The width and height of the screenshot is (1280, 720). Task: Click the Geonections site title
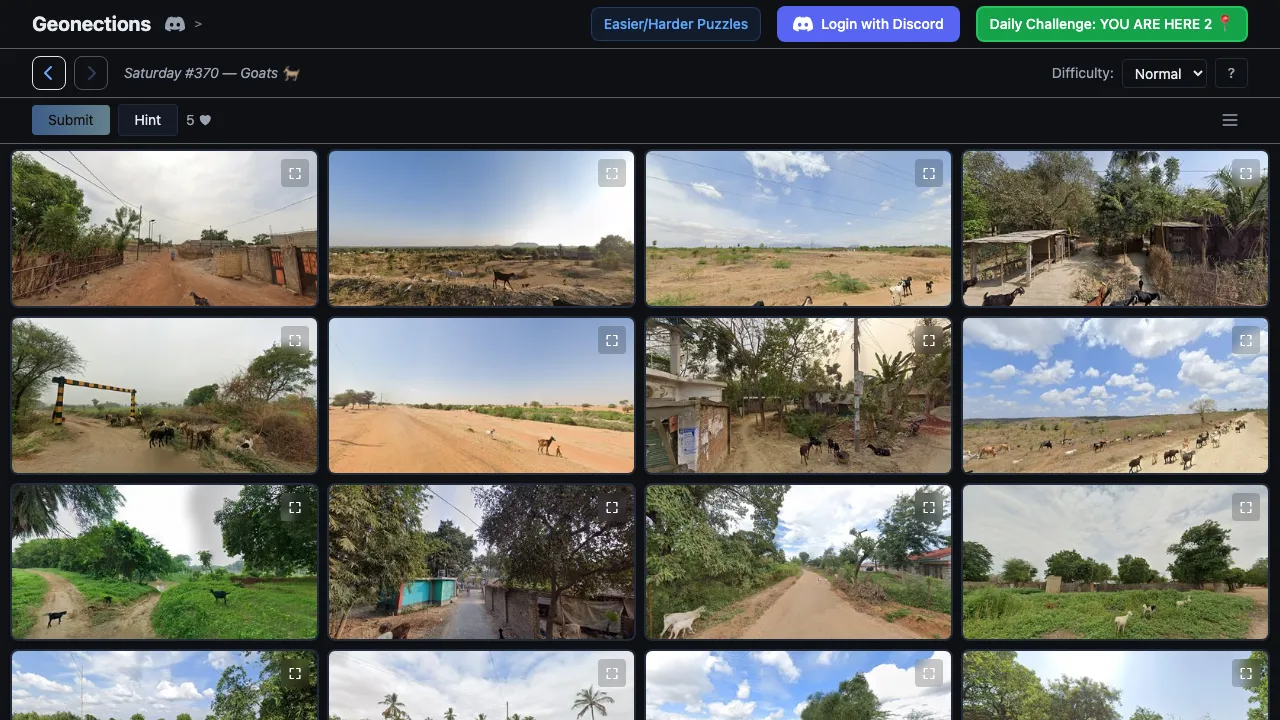point(91,24)
